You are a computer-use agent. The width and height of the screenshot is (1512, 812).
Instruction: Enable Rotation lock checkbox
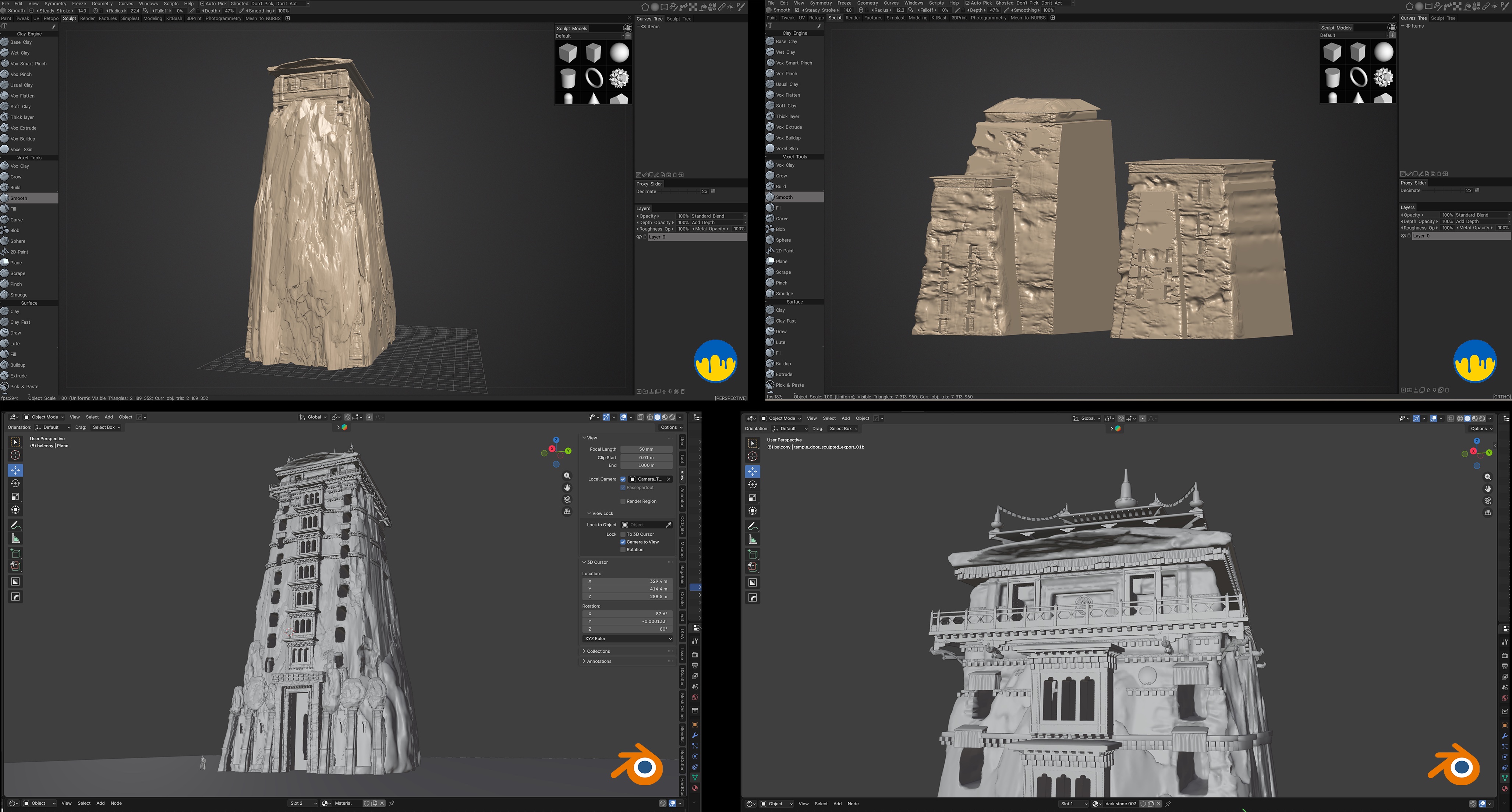pyautogui.click(x=623, y=550)
